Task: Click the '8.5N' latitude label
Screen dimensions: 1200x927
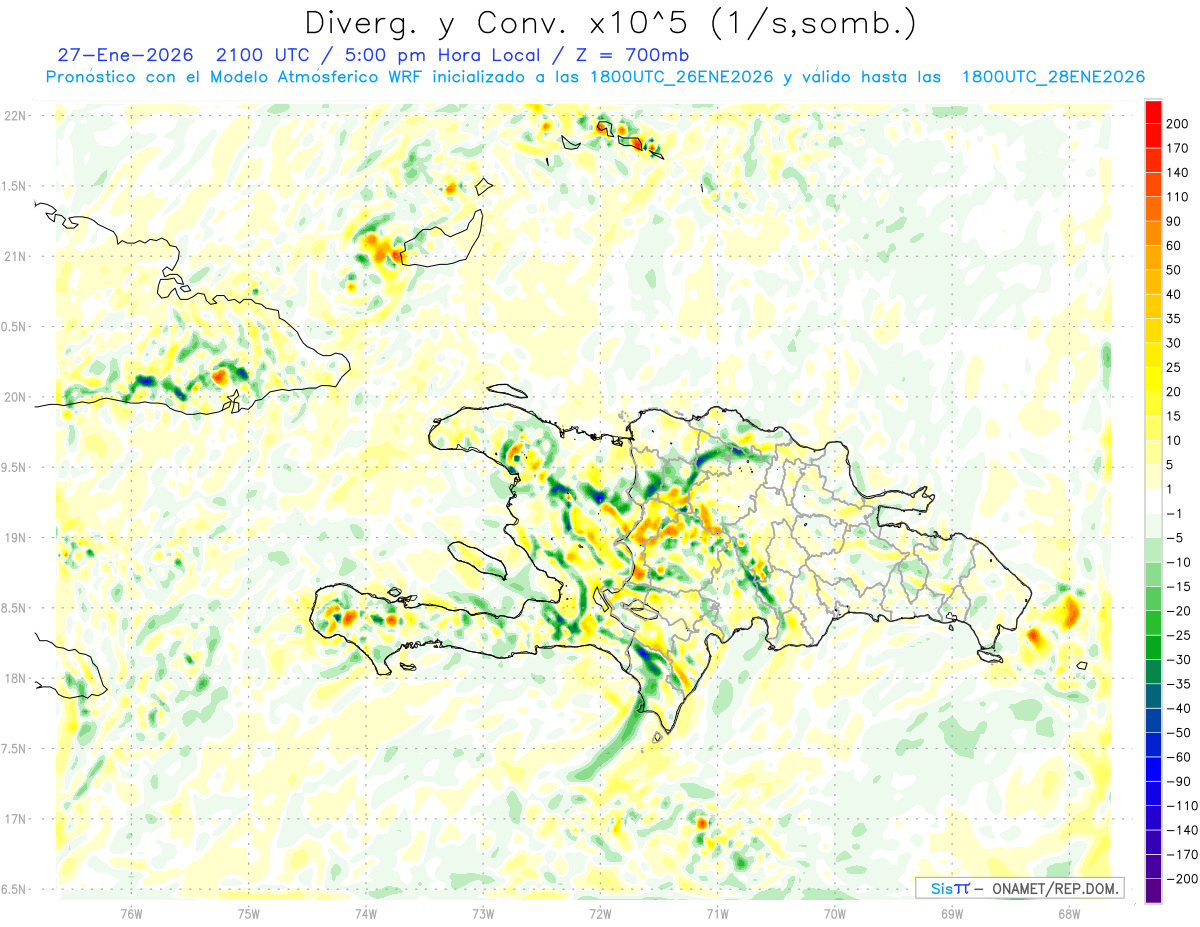Action: (14, 608)
